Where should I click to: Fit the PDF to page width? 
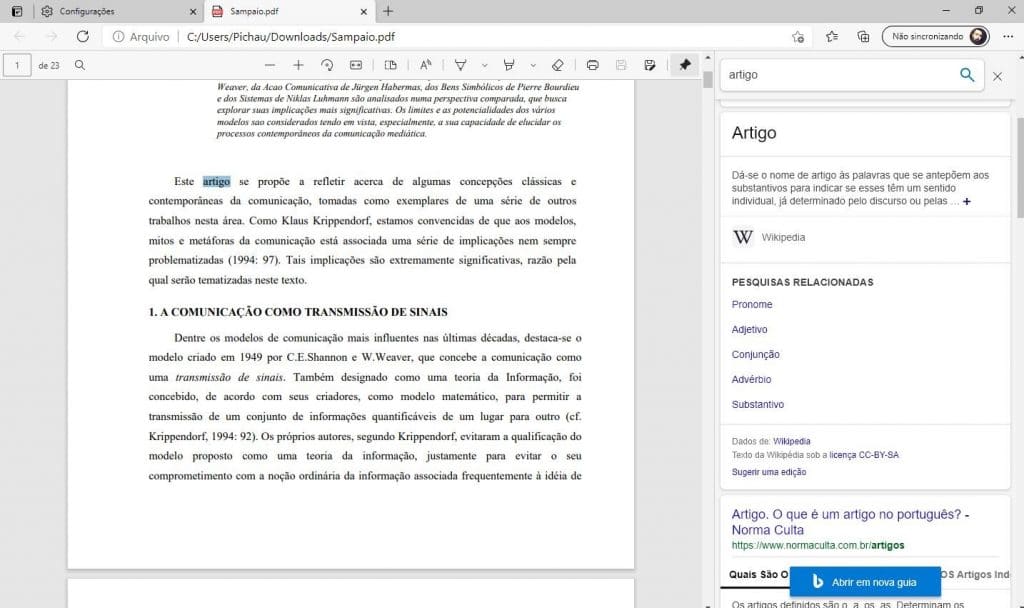[356, 65]
